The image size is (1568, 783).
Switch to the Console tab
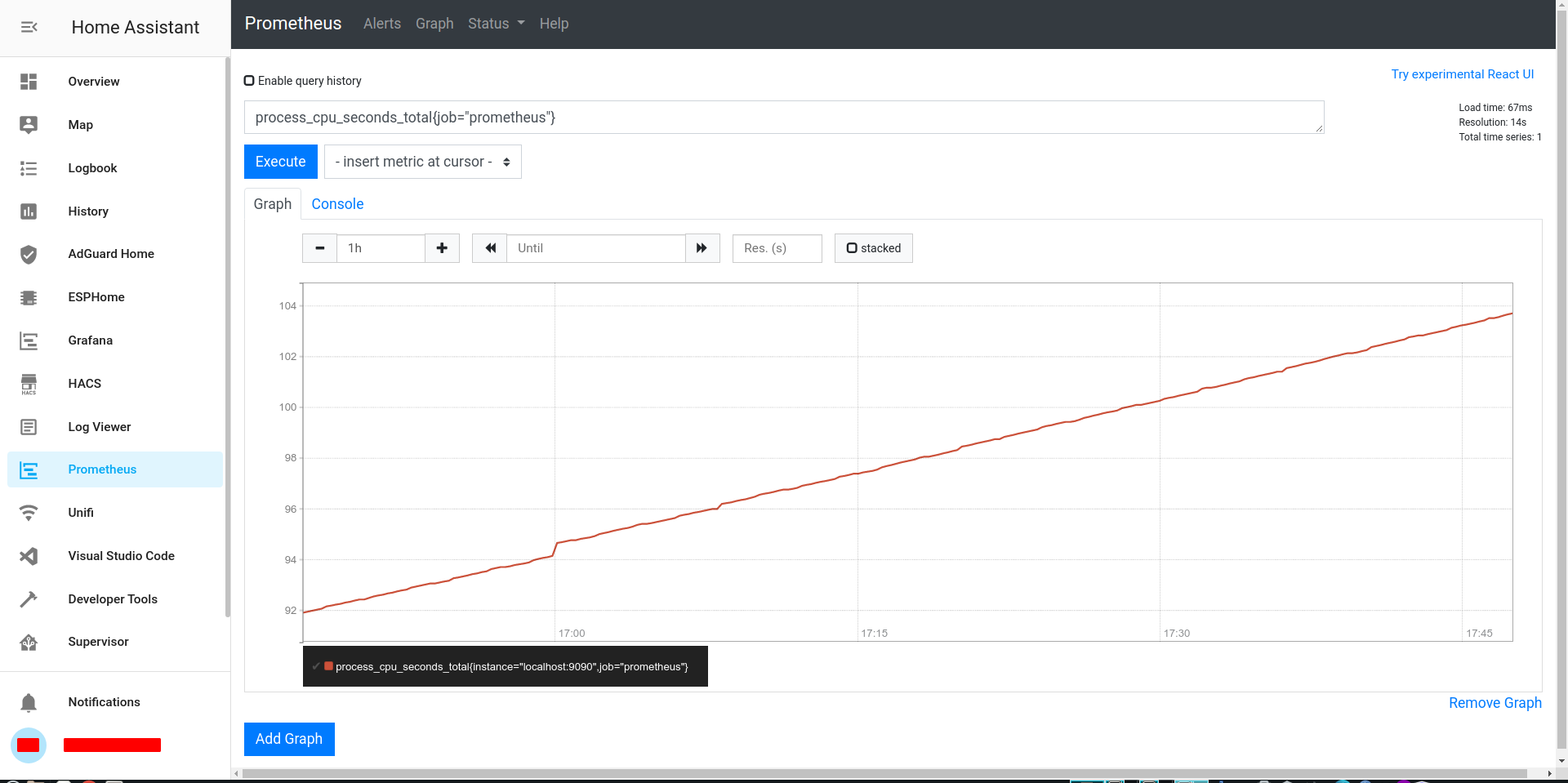pyautogui.click(x=337, y=204)
